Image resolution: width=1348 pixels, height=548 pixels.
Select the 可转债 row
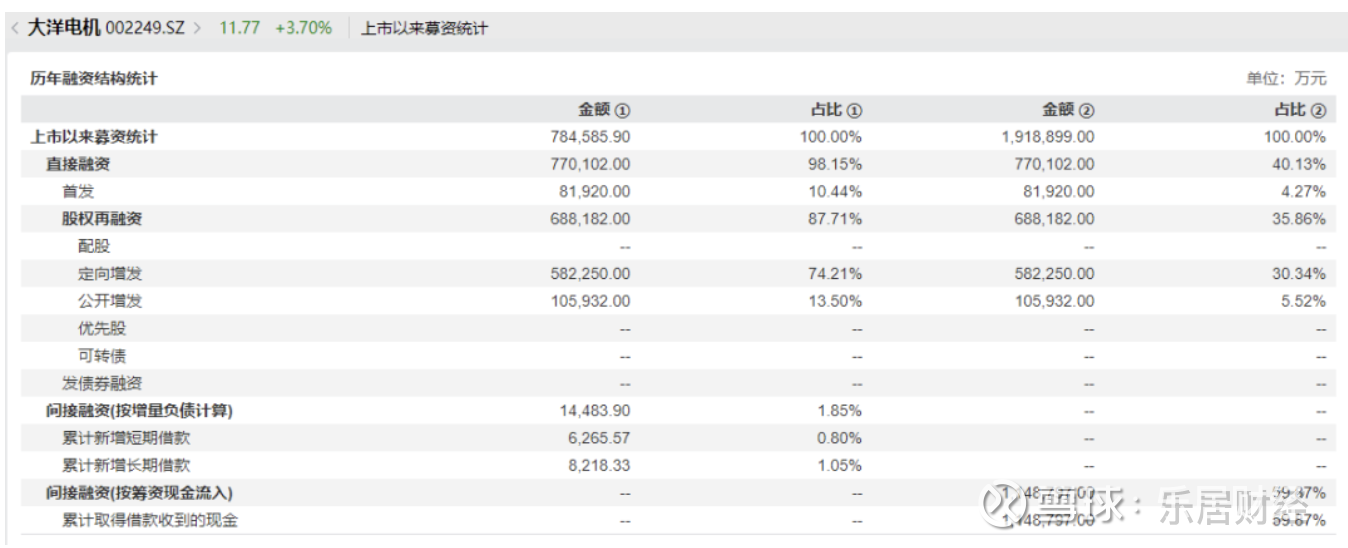tap(102, 356)
